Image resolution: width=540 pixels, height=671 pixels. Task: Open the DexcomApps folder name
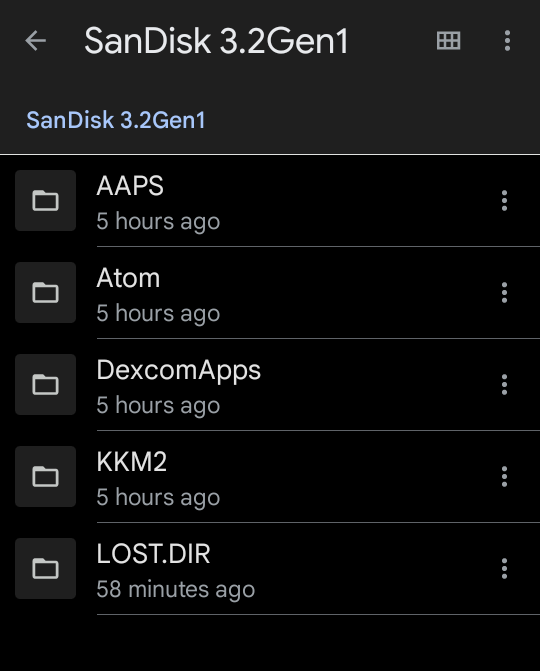coord(179,371)
